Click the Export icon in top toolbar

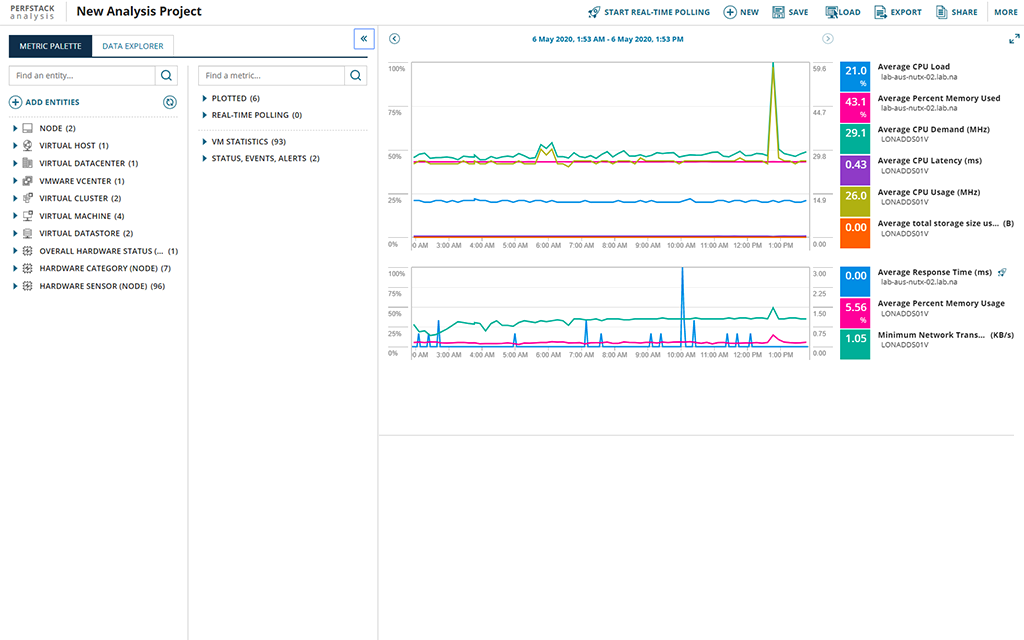point(880,12)
